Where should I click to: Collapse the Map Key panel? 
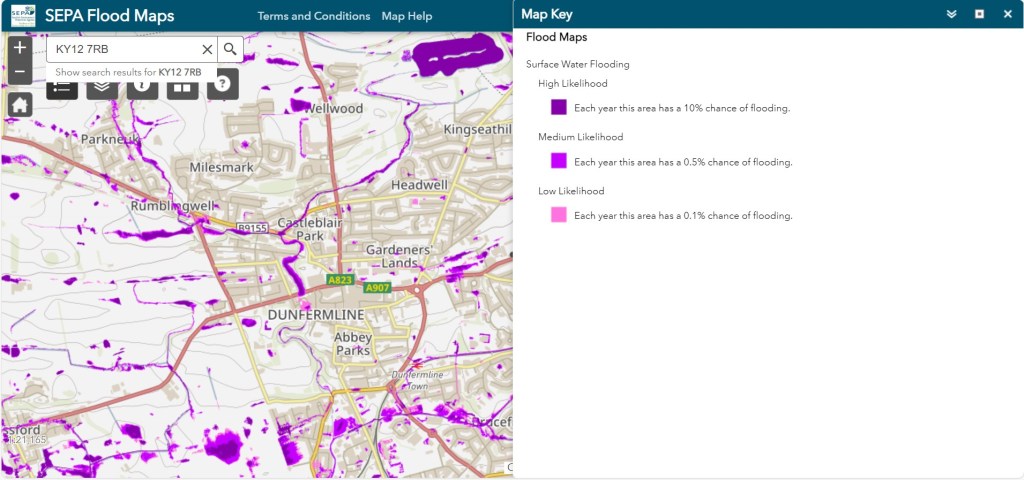point(952,14)
